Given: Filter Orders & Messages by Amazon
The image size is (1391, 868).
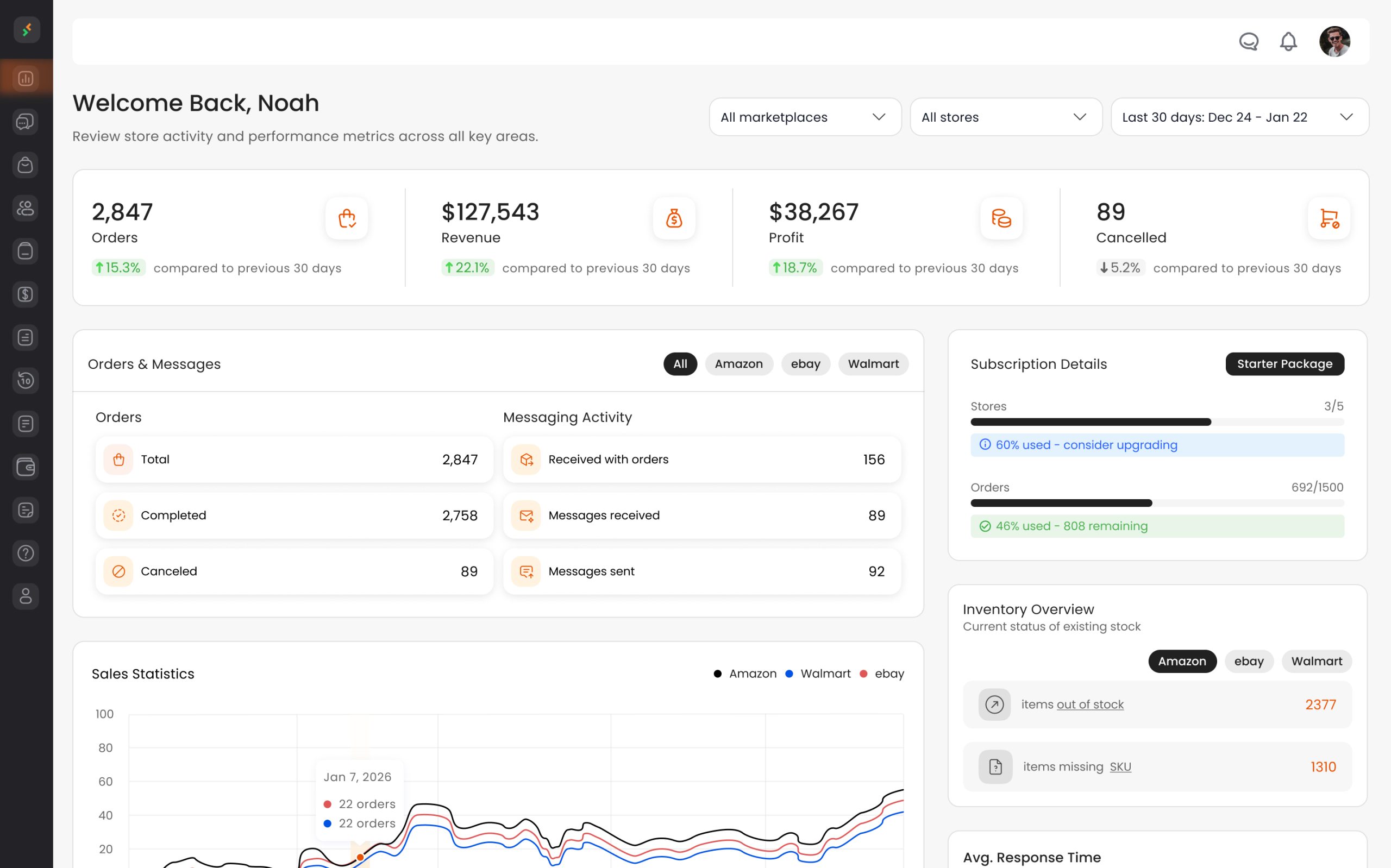Looking at the screenshot, I should pos(738,364).
